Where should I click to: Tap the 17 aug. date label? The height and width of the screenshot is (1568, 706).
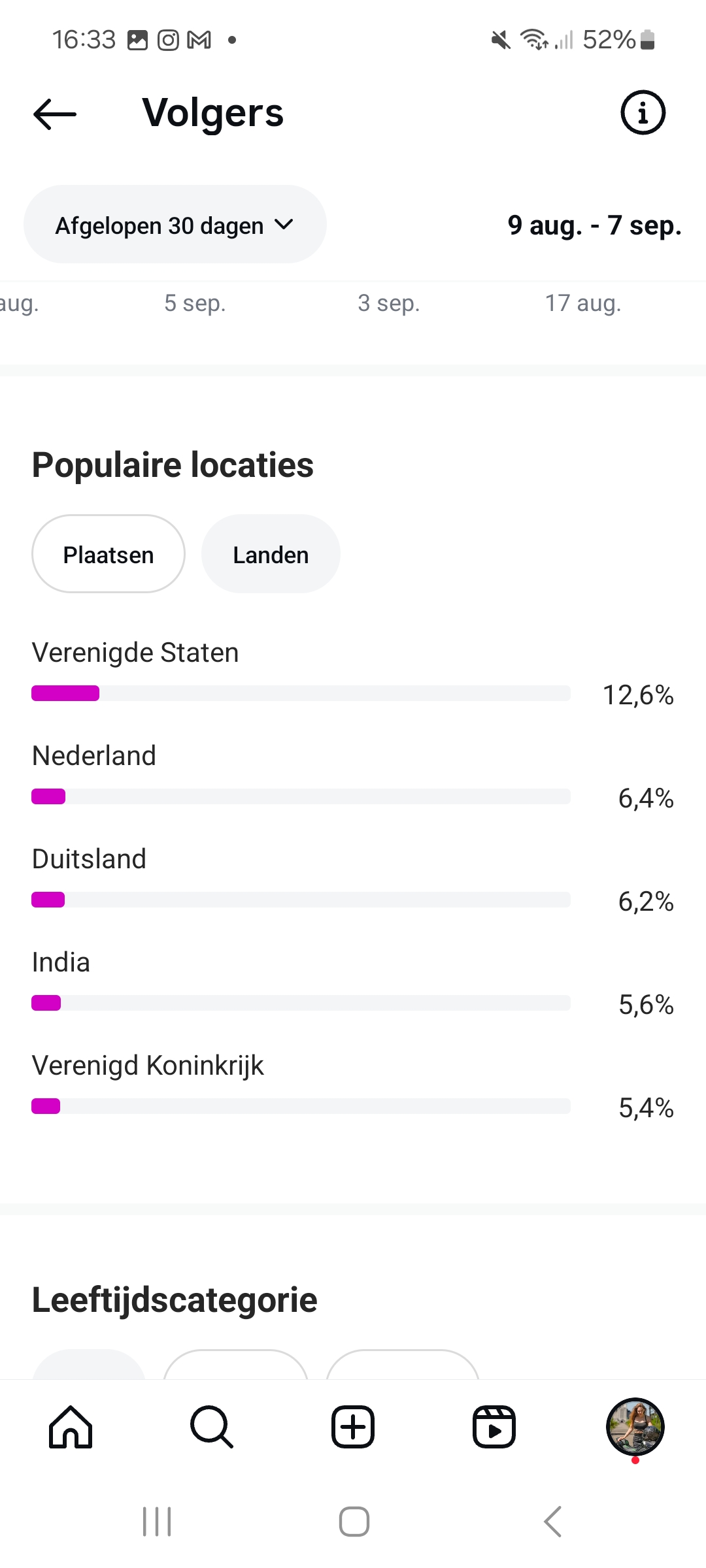583,303
